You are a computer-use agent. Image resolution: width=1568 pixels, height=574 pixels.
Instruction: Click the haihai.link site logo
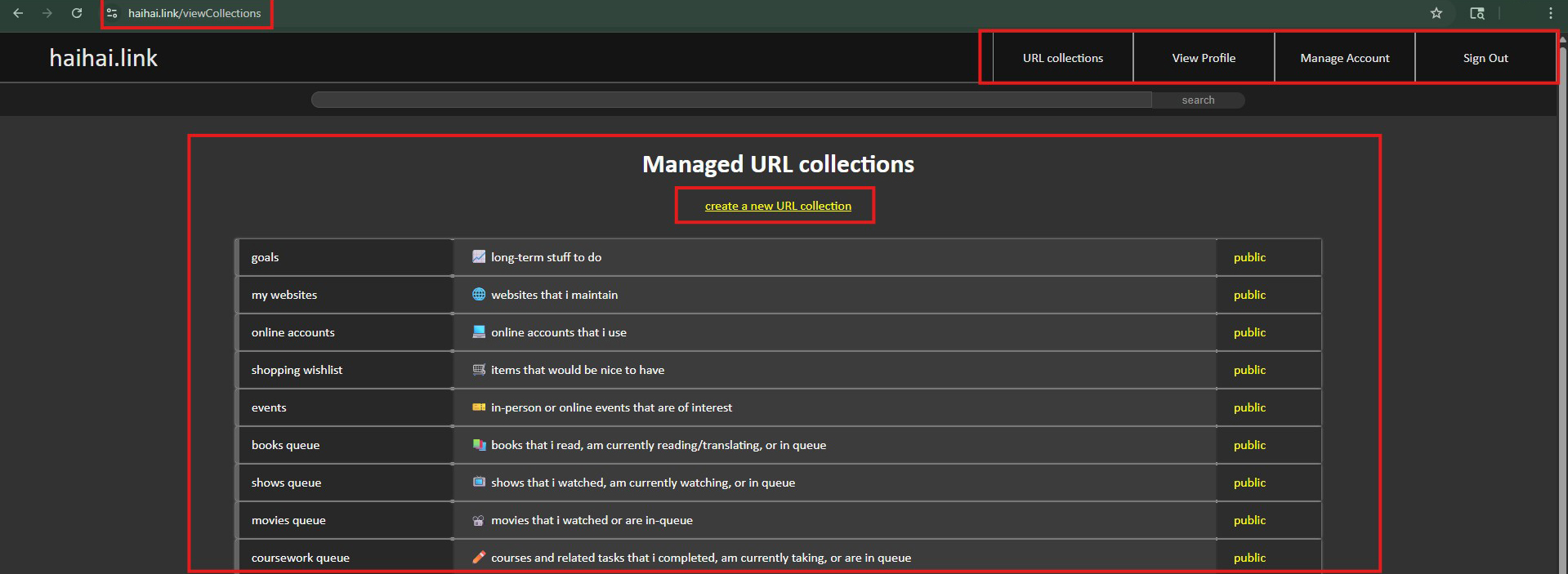click(x=104, y=58)
